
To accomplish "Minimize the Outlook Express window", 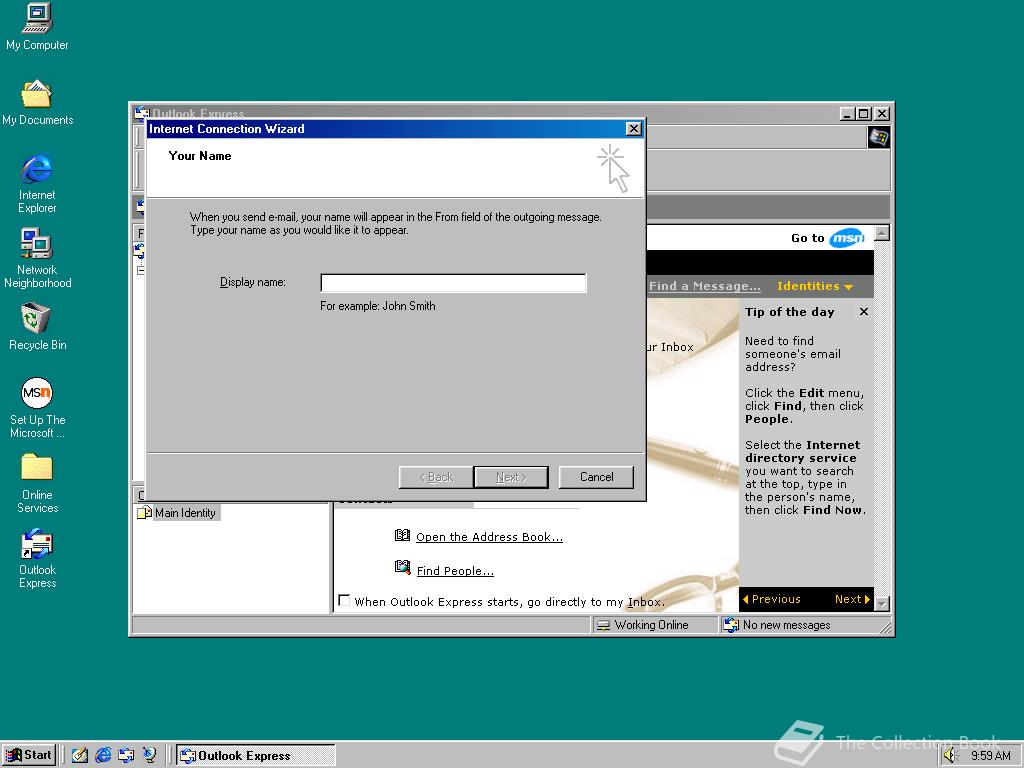I will tap(848, 114).
